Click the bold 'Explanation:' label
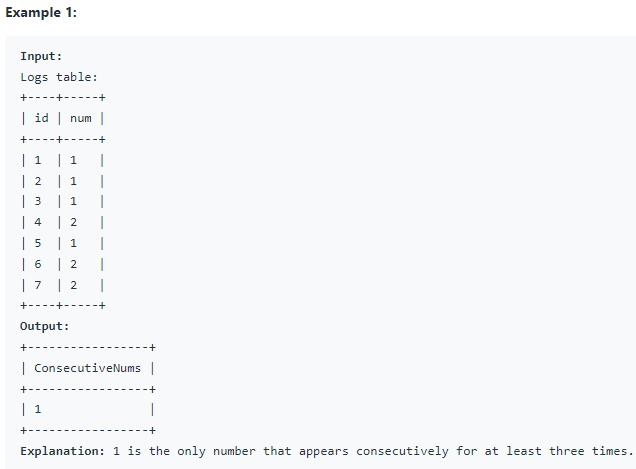Image resolution: width=636 pixels, height=469 pixels. click(x=62, y=451)
